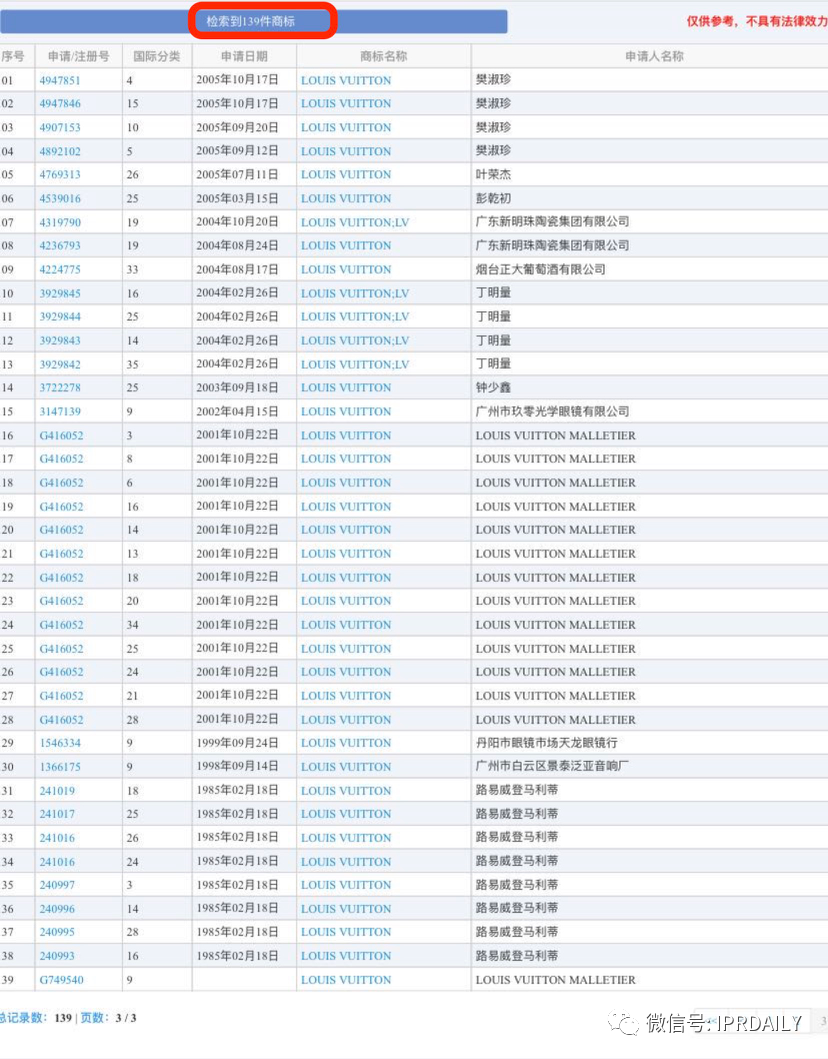The width and height of the screenshot is (828, 1059).
Task: Click the 国际分类 column header
Action: [157, 56]
